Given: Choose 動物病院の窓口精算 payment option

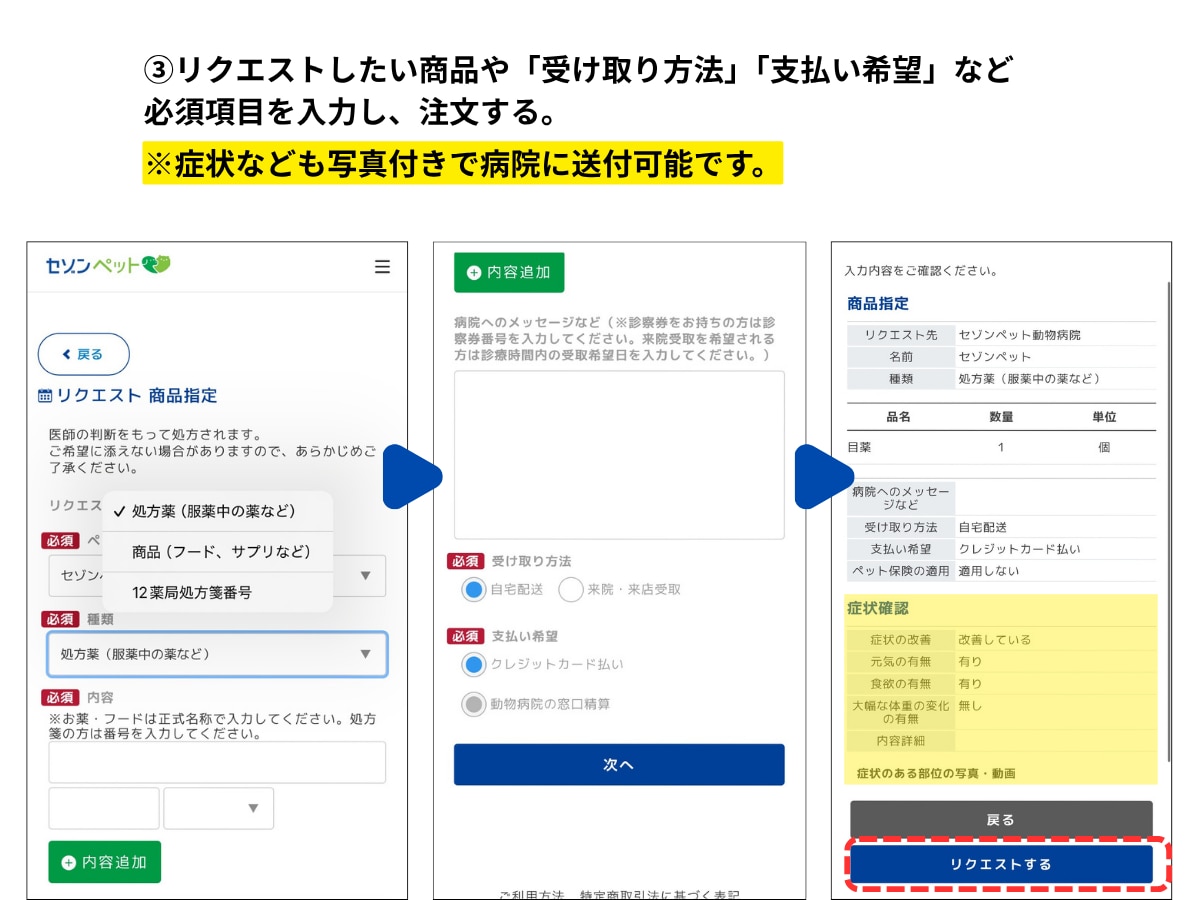Looking at the screenshot, I should point(473,705).
